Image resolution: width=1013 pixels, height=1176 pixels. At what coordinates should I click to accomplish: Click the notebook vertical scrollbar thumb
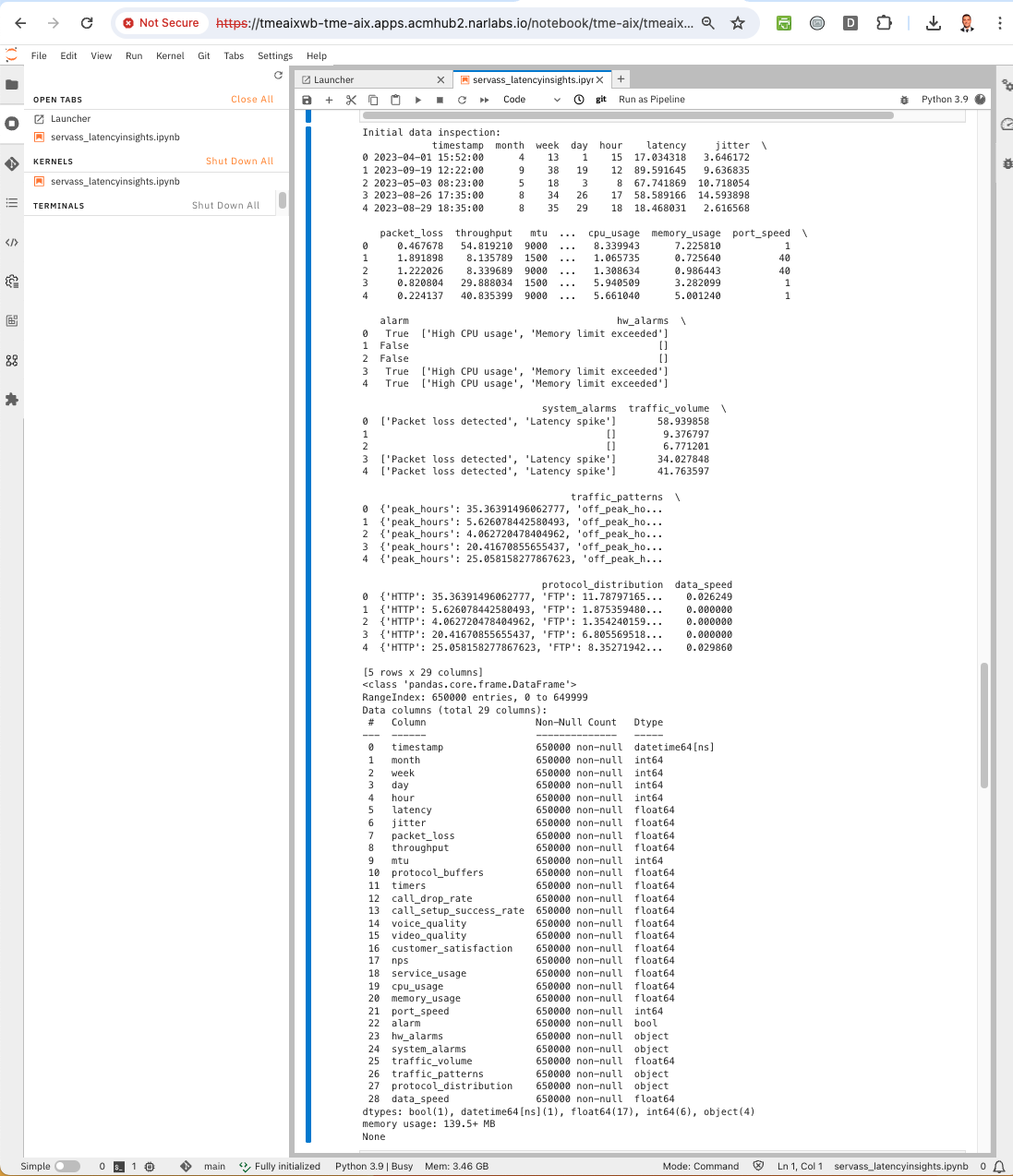(x=984, y=725)
